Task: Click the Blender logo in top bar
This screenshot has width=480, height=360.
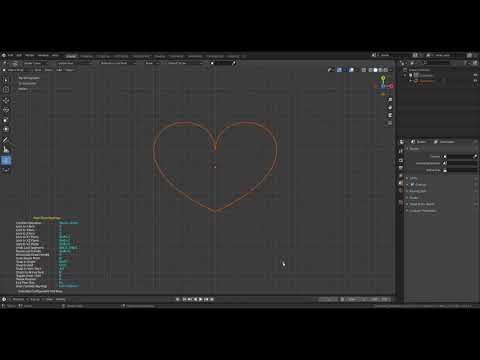Action: point(4,55)
